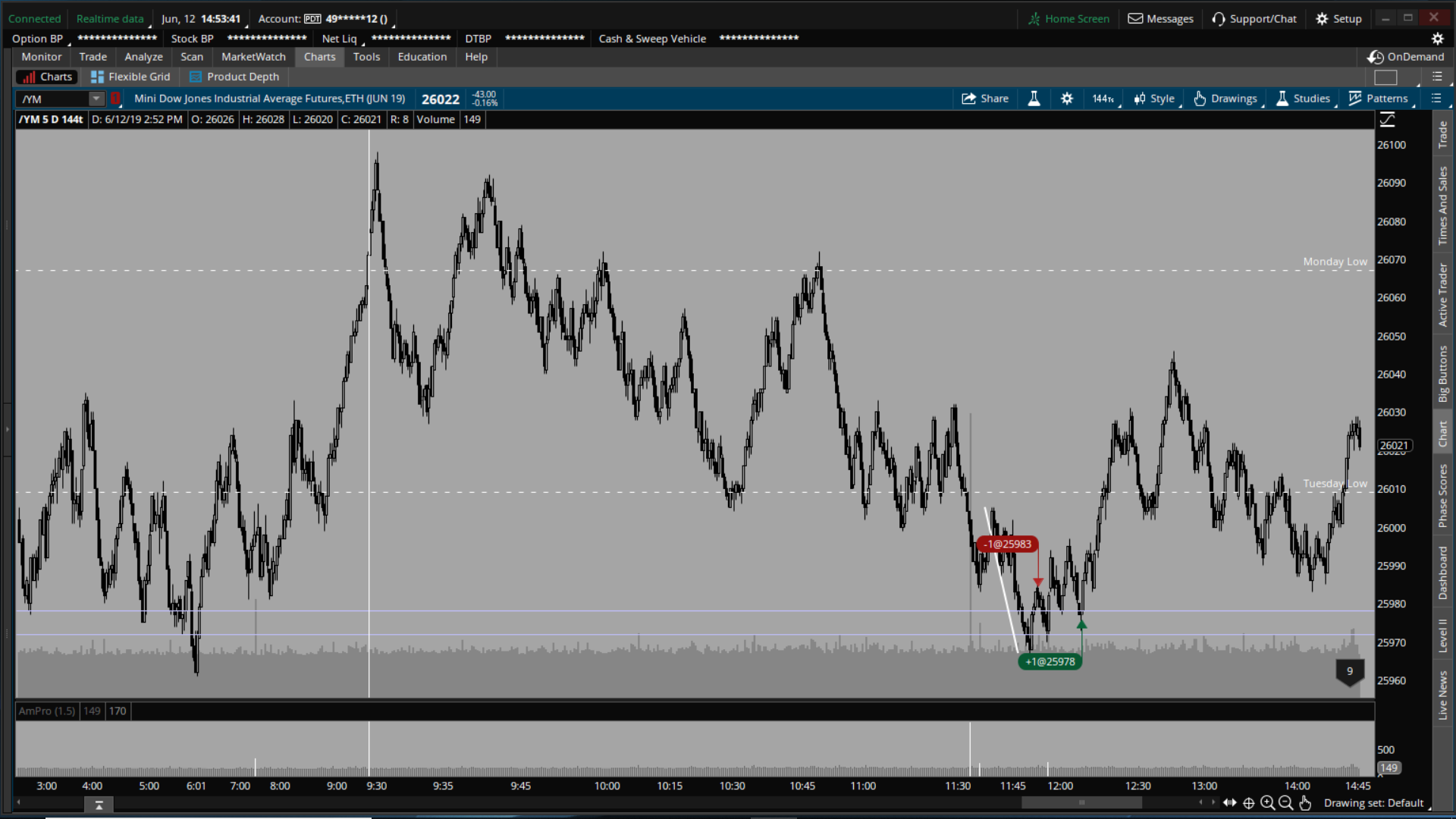This screenshot has height=819, width=1456.
Task: Open the Patterns menu
Action: click(1379, 99)
